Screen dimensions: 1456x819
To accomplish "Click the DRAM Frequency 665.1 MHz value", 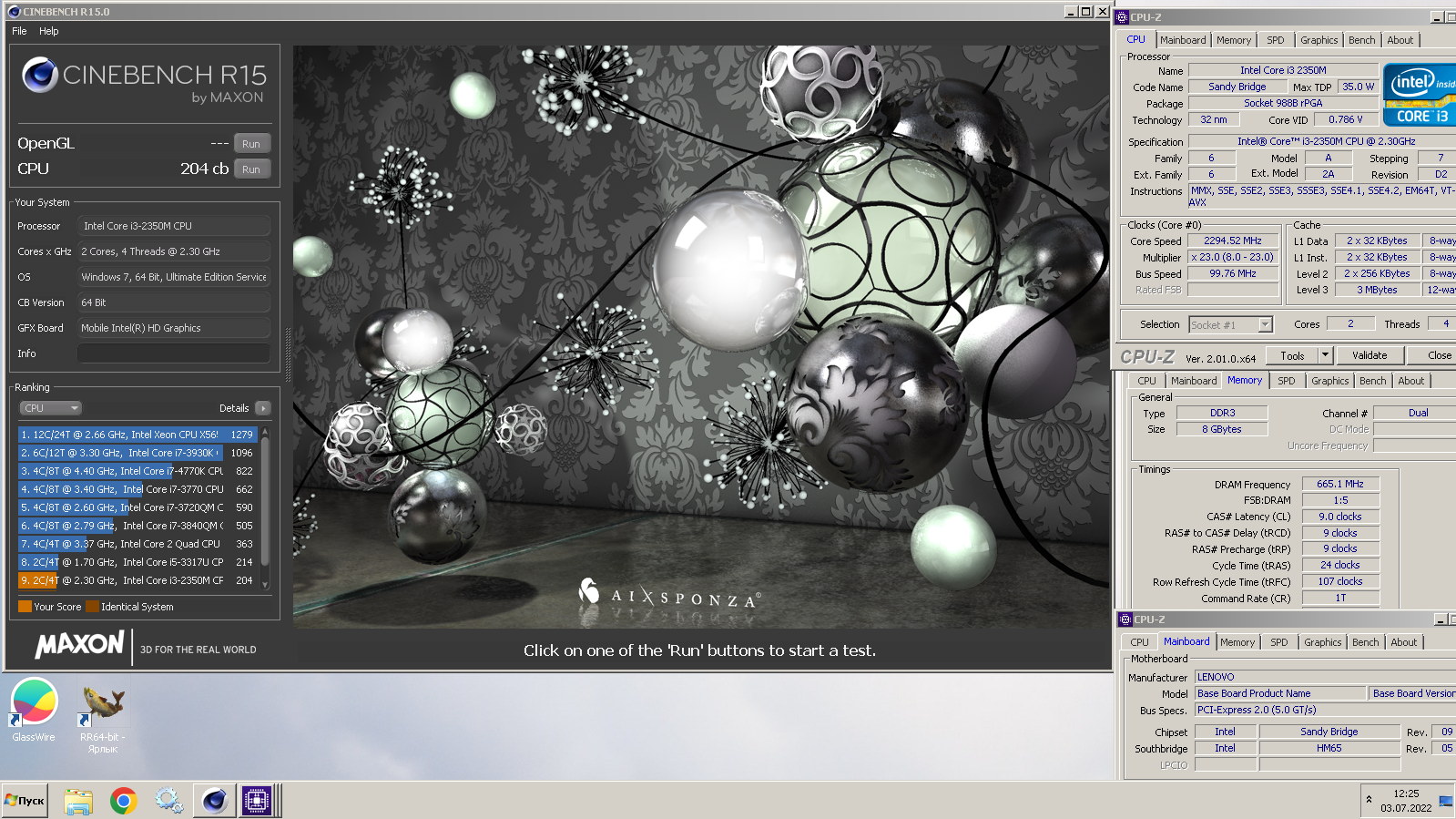I will click(1340, 484).
